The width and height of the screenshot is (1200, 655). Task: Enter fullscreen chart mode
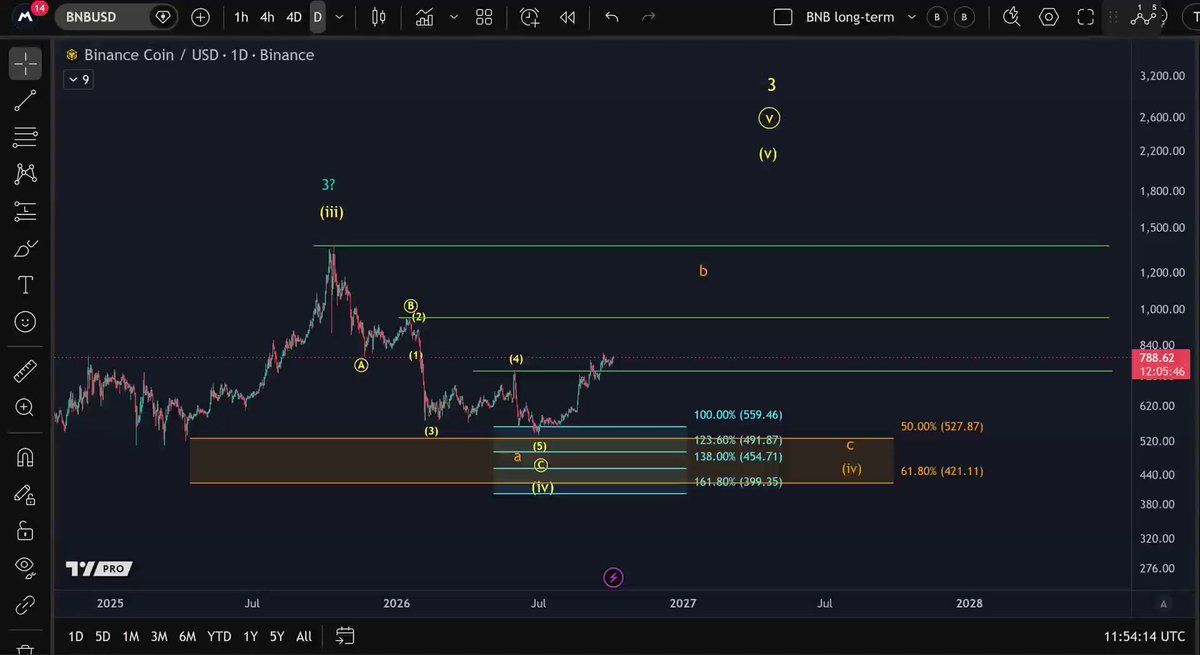(x=1087, y=17)
